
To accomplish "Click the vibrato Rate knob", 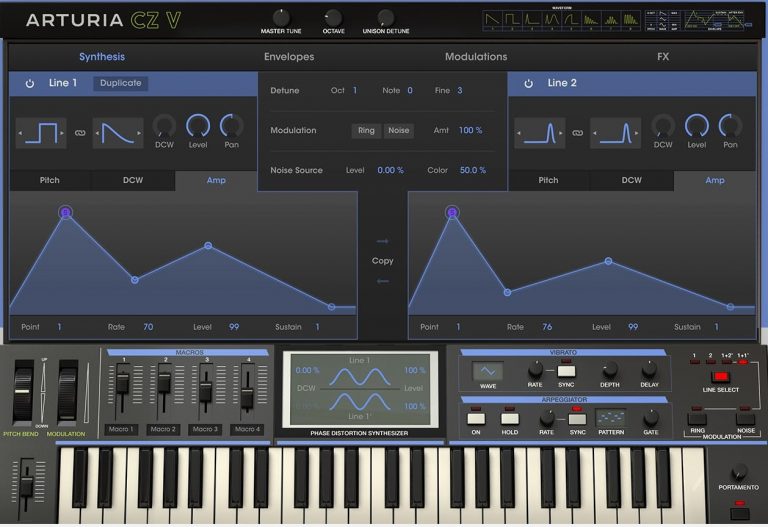I will [535, 369].
